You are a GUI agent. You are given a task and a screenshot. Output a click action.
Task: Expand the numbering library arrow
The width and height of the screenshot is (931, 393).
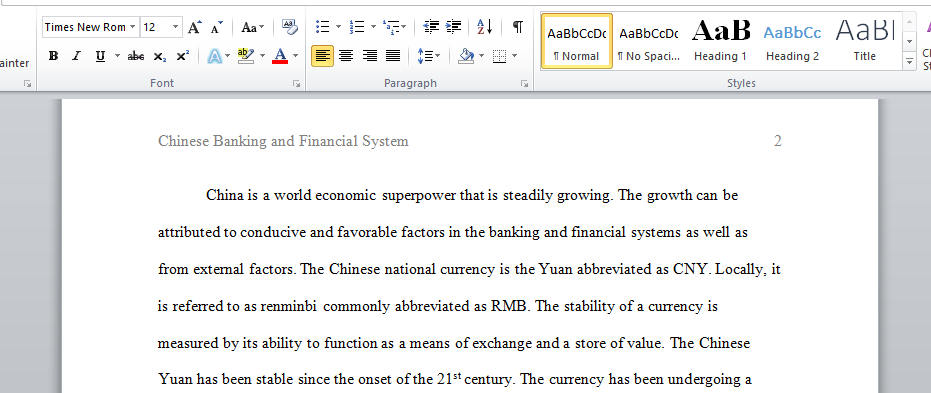[373, 27]
